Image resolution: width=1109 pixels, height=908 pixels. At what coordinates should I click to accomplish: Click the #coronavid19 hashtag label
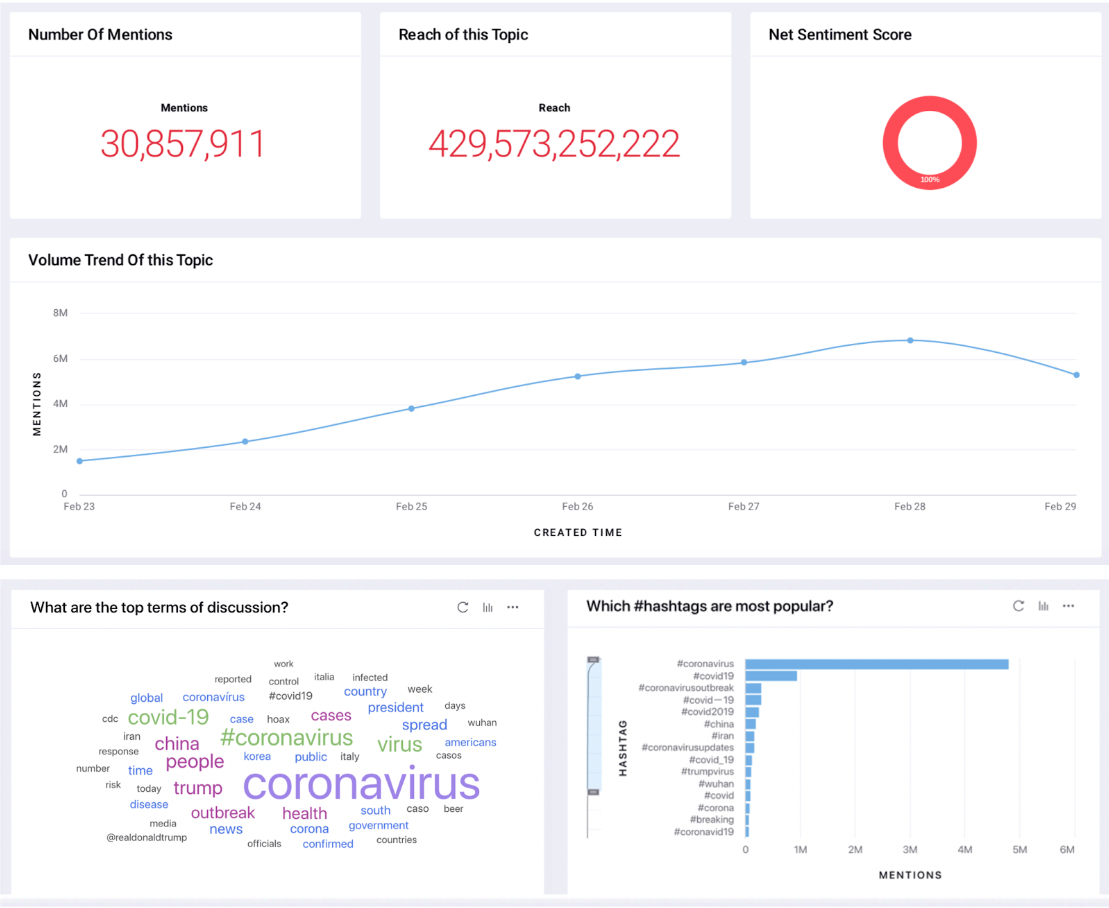click(704, 832)
